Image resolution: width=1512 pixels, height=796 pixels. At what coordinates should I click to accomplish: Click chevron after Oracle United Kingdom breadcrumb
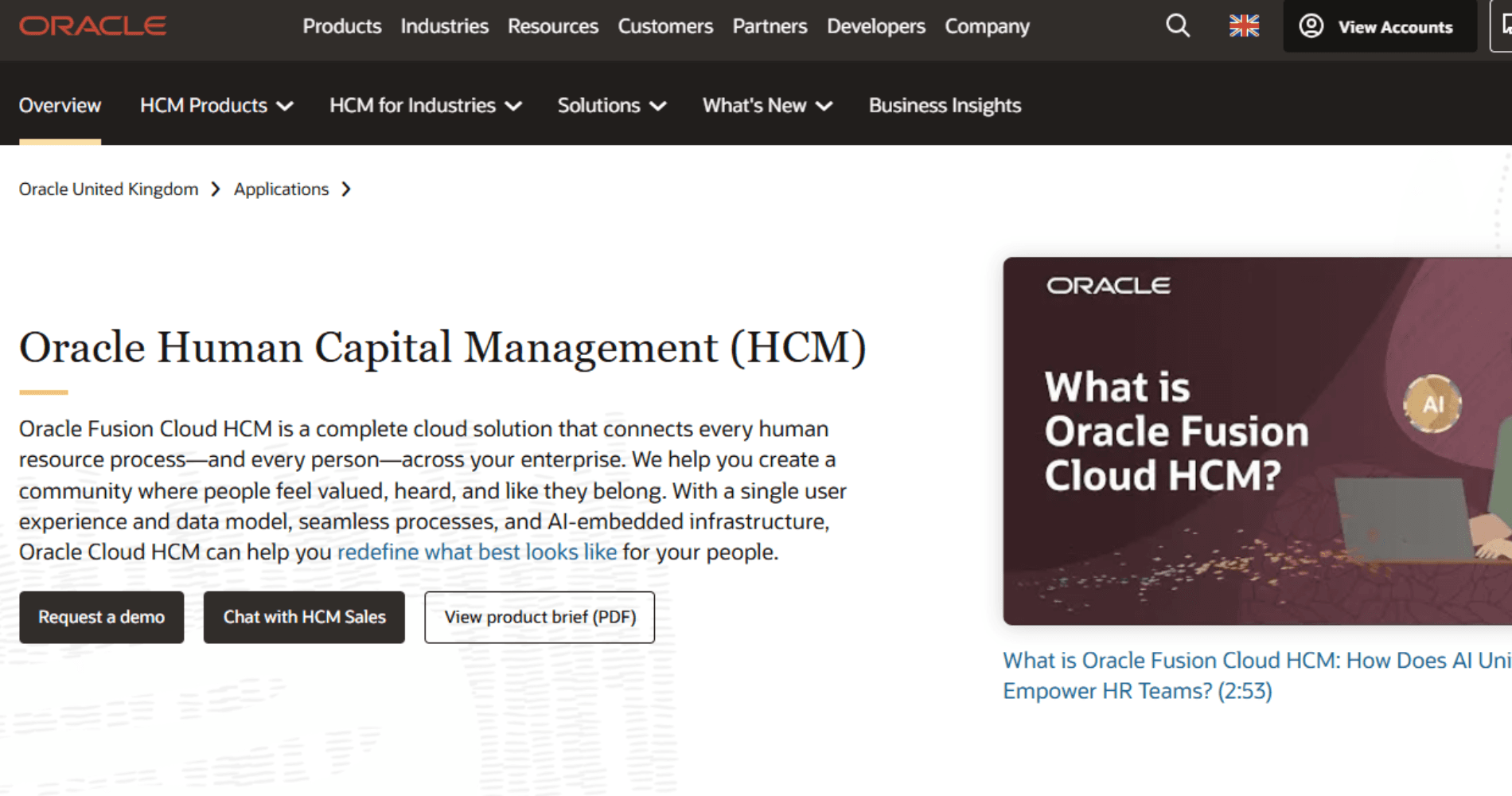click(216, 189)
